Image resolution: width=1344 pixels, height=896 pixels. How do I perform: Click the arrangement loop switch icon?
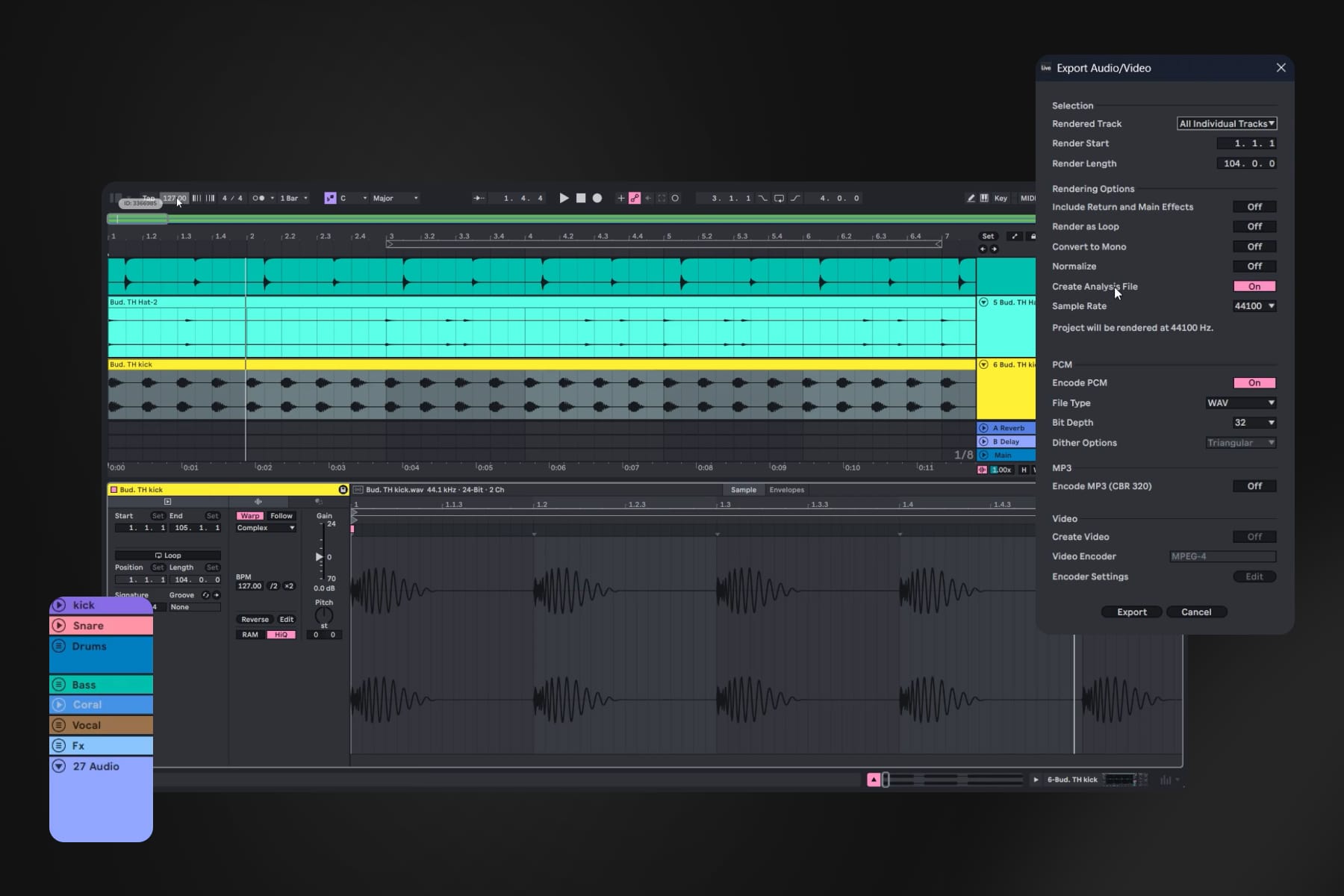coord(779,199)
